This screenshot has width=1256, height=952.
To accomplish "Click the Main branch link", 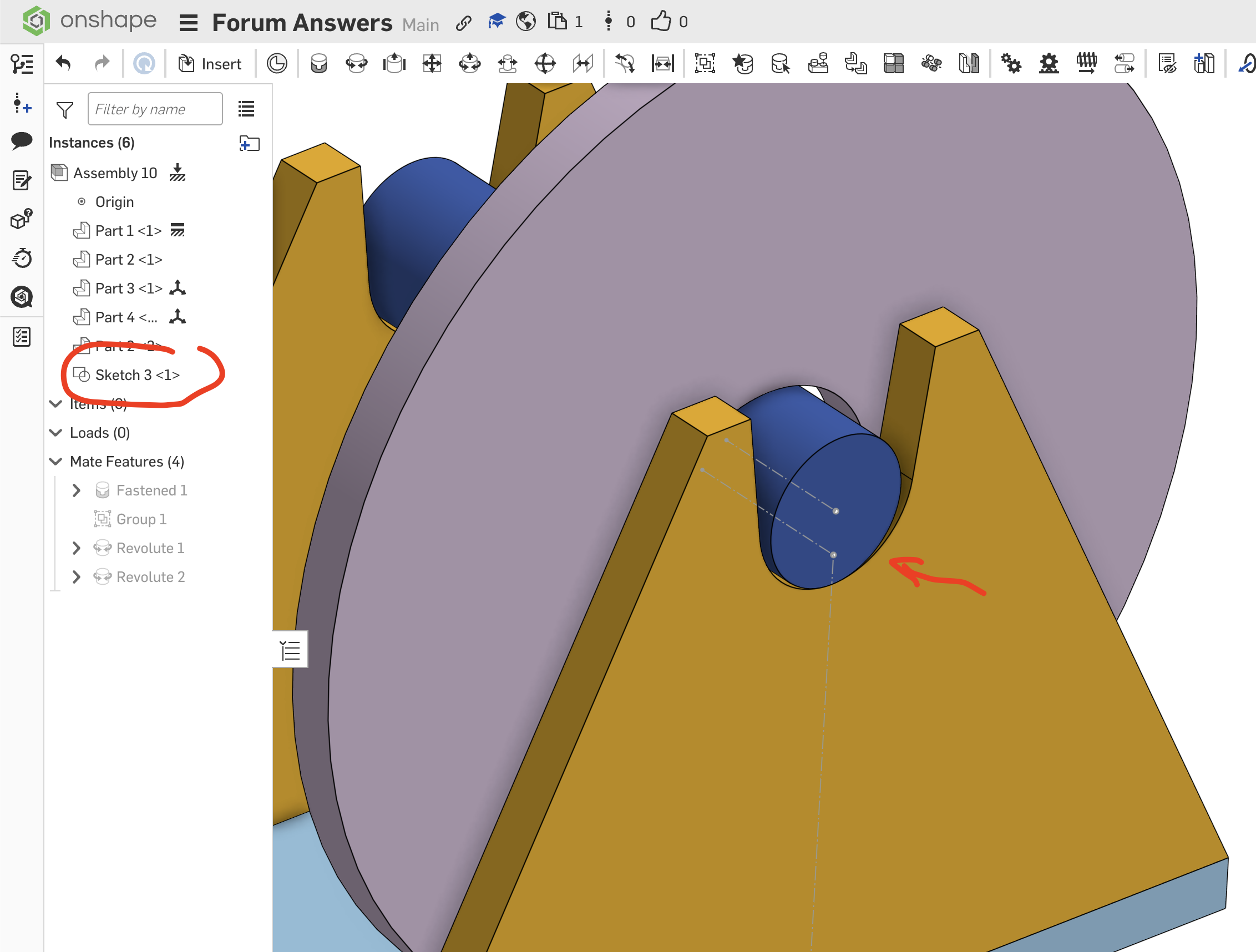I will pos(420,24).
